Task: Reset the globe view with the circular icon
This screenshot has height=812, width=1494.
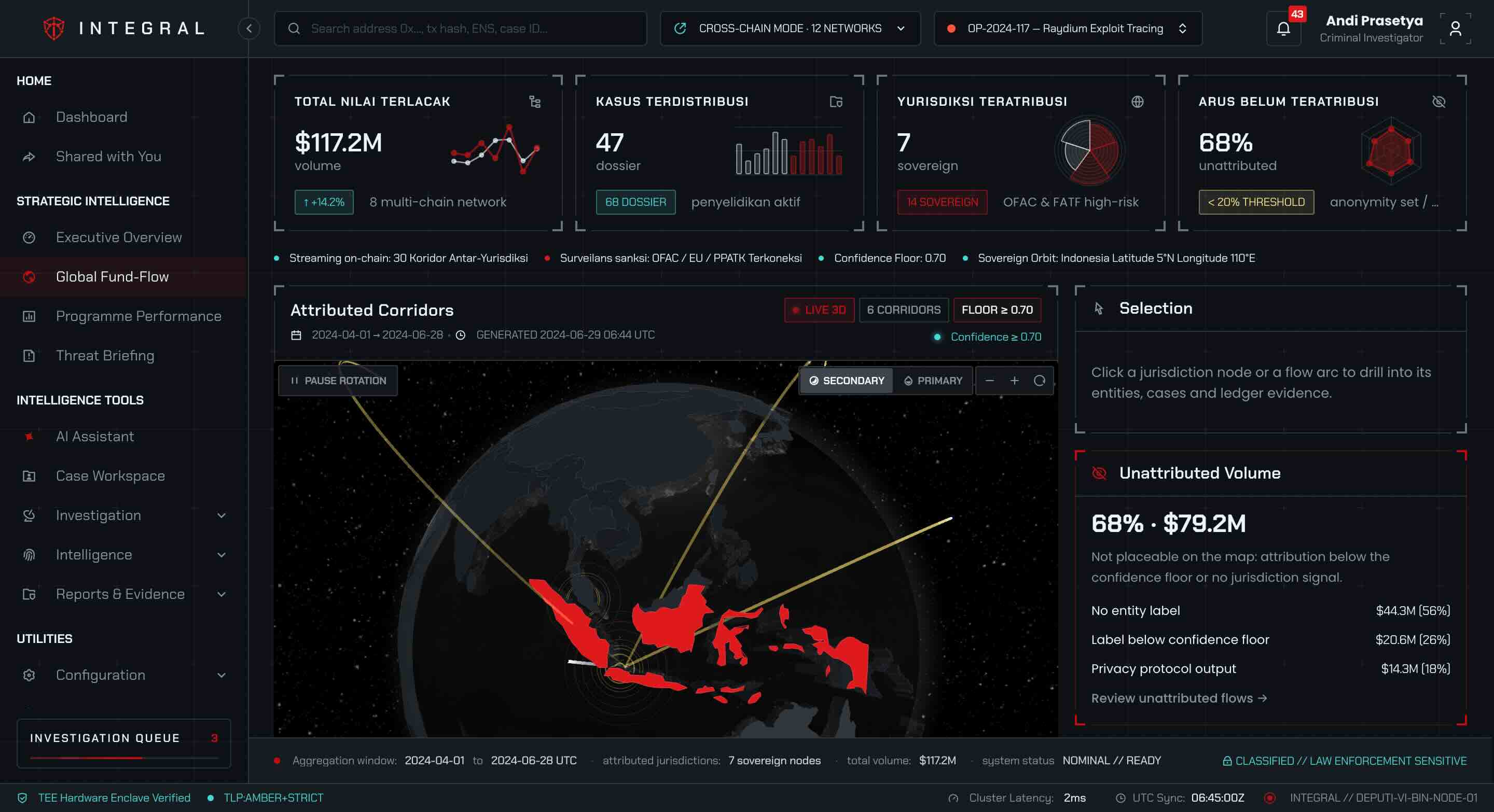Action: pyautogui.click(x=1039, y=380)
